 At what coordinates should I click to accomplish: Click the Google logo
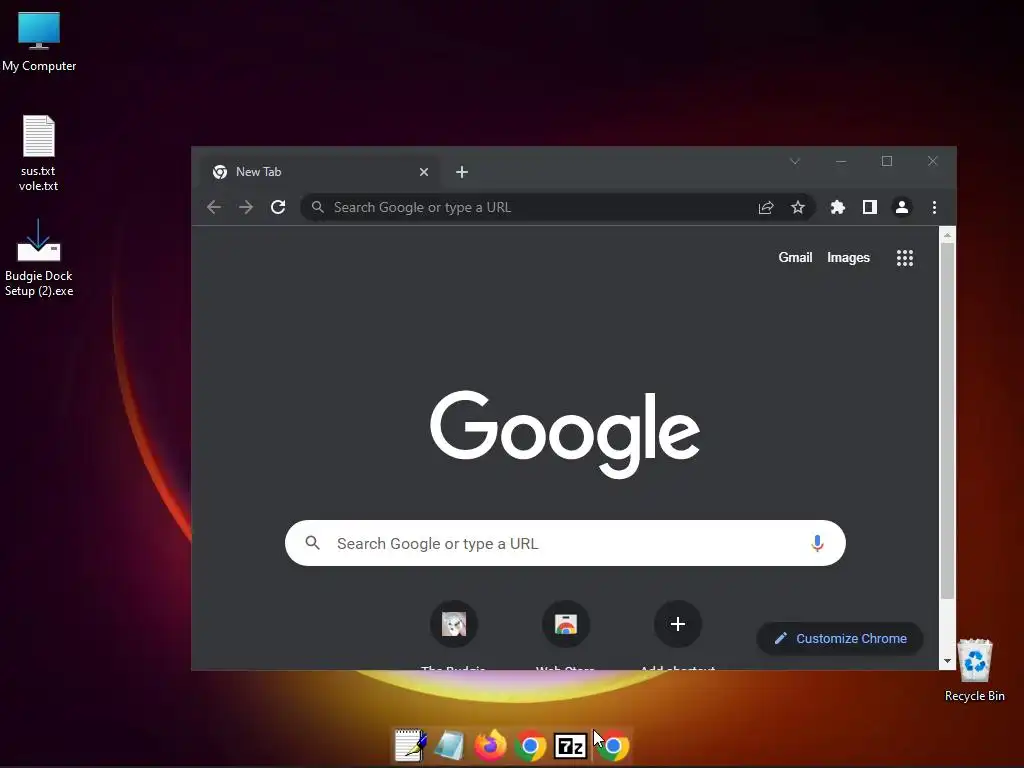pyautogui.click(x=565, y=434)
